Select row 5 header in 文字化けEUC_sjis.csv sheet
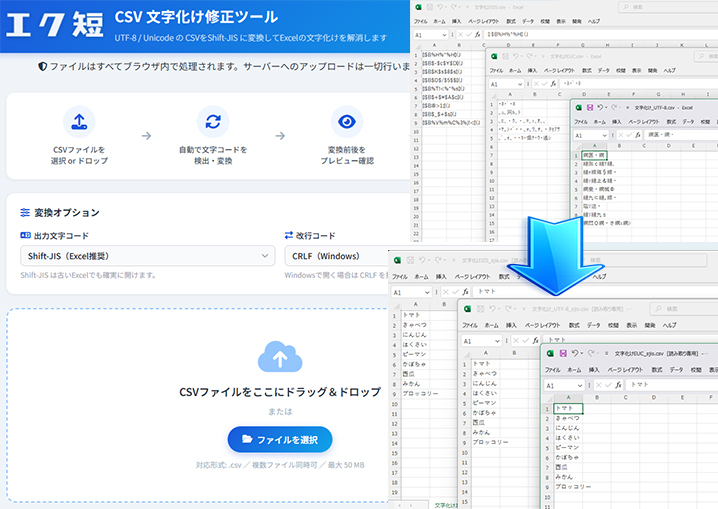Image resolution: width=718 pixels, height=509 pixels. click(x=547, y=448)
